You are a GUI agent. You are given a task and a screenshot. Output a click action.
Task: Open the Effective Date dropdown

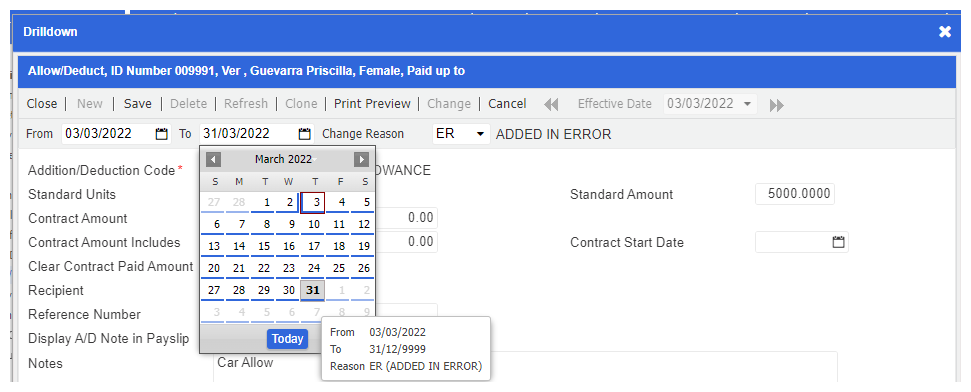[747, 103]
